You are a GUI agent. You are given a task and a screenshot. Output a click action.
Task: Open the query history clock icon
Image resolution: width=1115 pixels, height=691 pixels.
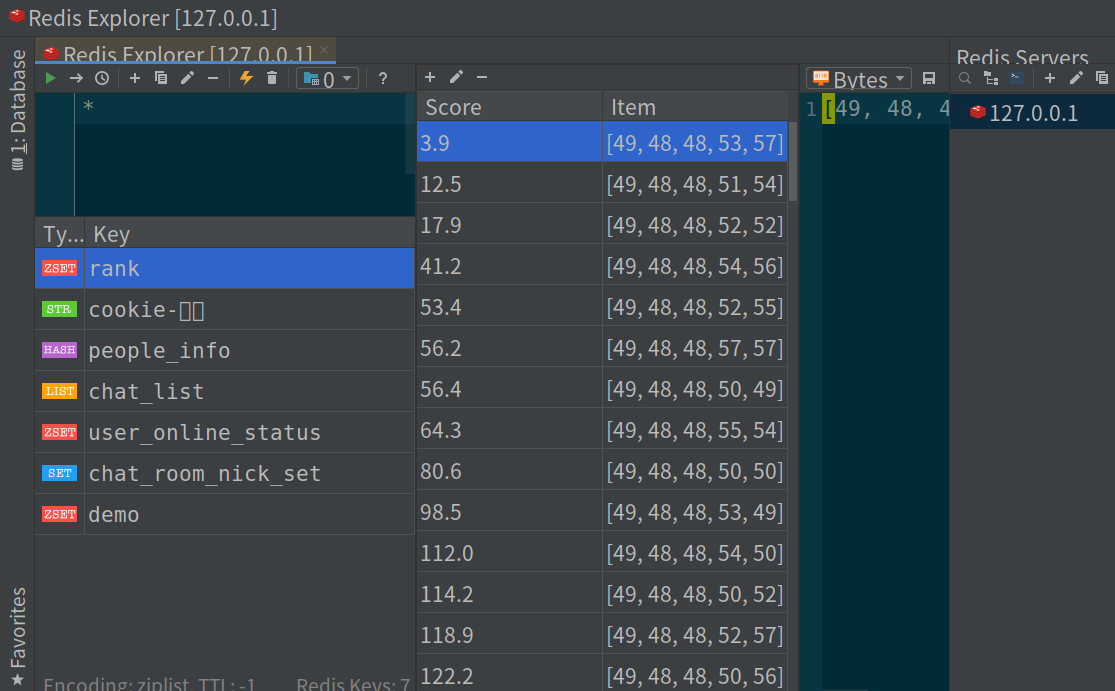[102, 77]
